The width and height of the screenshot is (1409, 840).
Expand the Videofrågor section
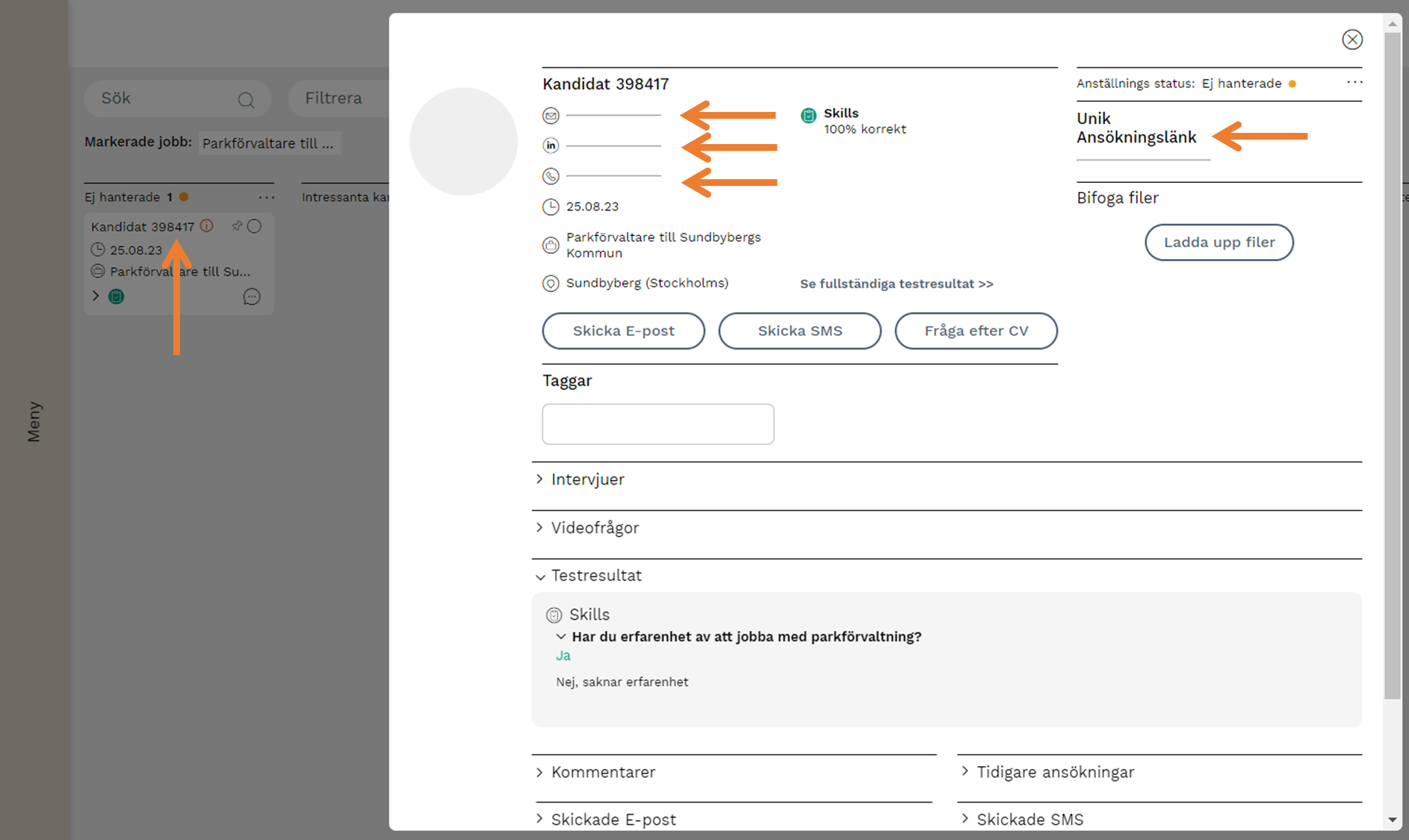click(595, 528)
